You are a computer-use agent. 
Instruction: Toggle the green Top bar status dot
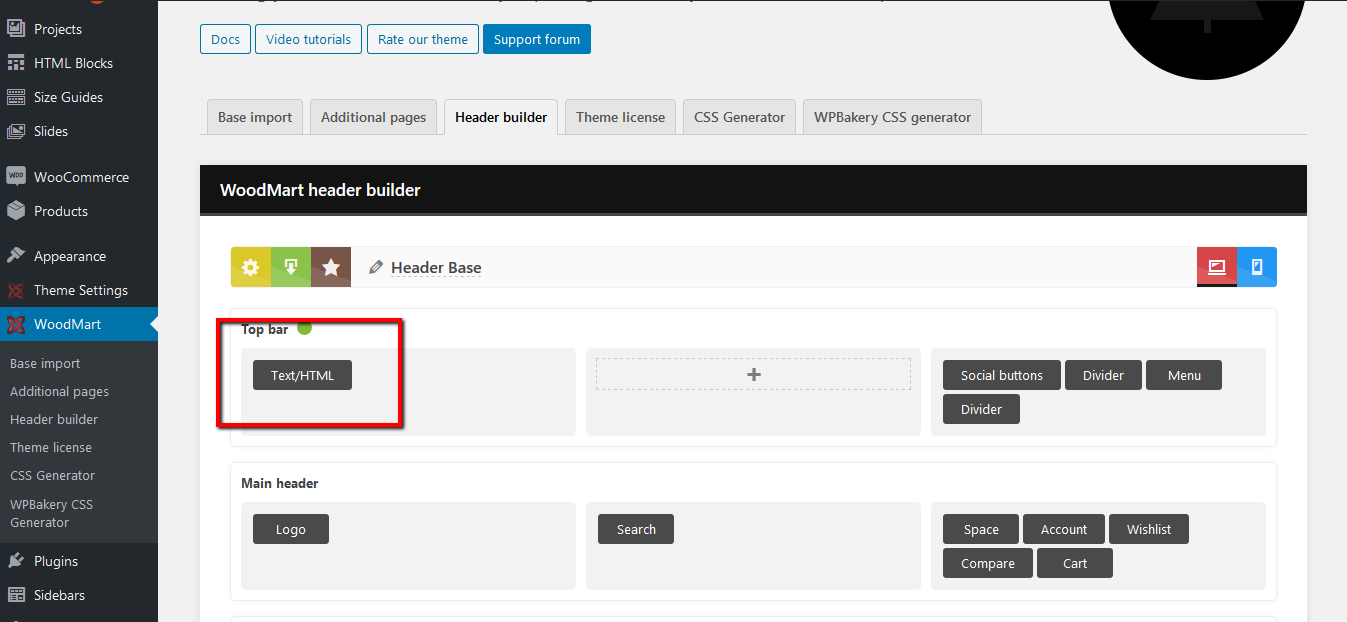click(304, 328)
